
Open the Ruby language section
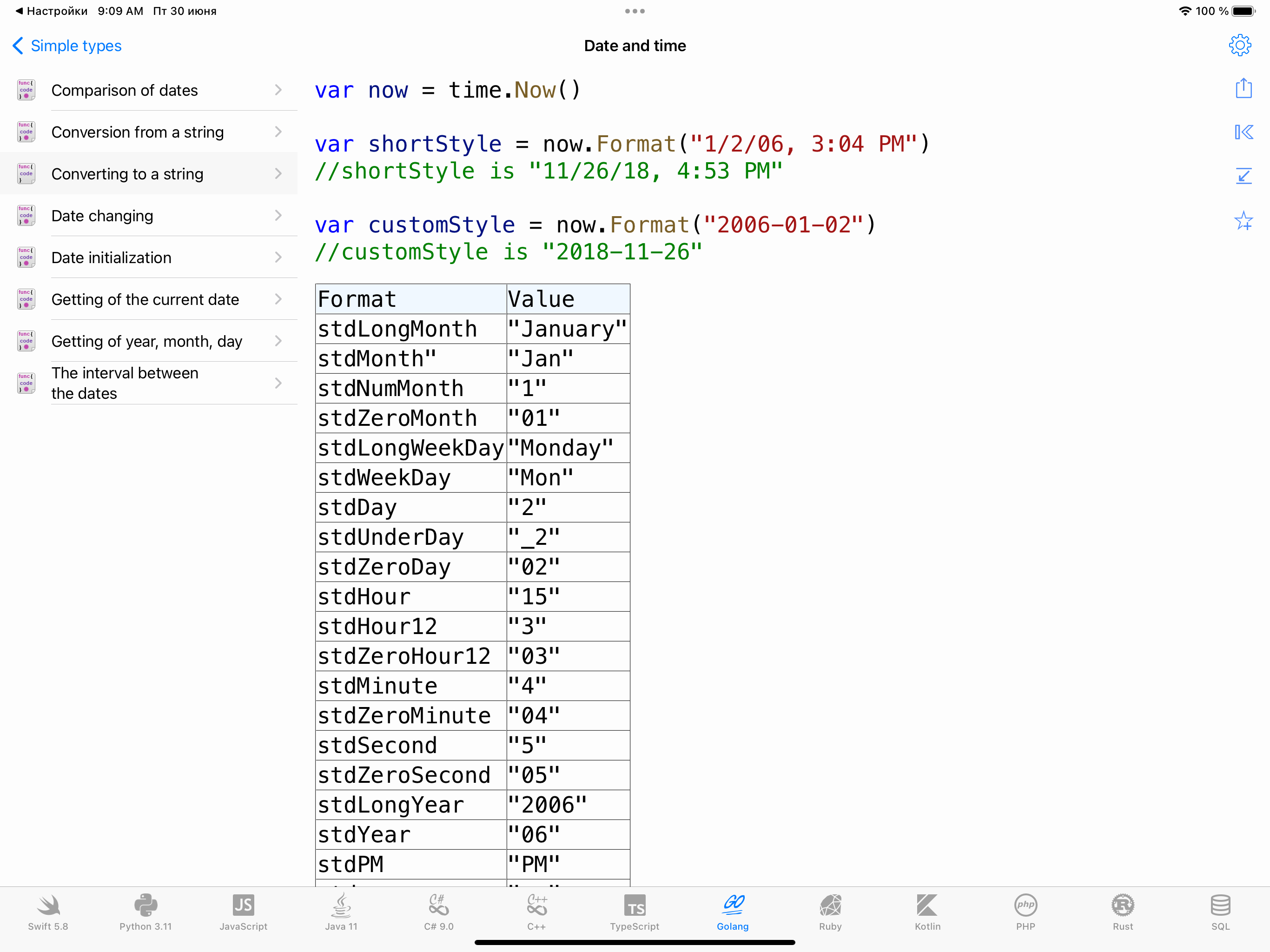[830, 913]
